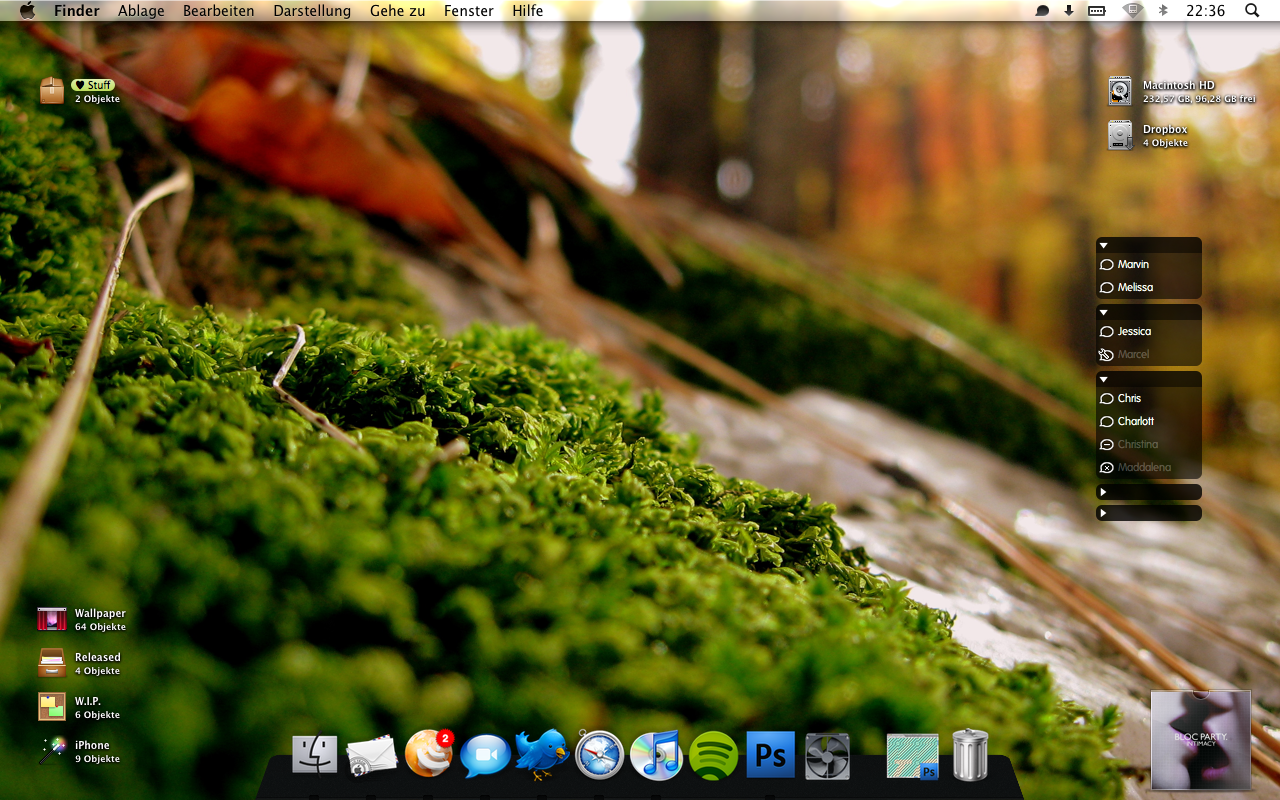
Task: Click the iPhone label text
Action: coord(92,746)
